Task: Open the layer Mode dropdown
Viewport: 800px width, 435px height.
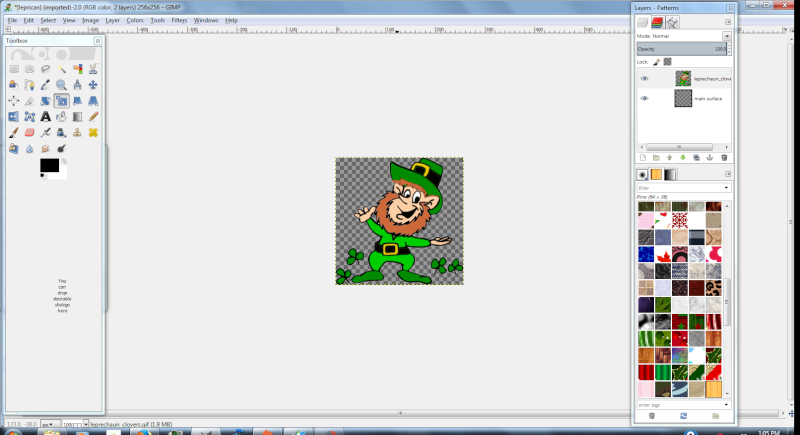Action: 727,36
